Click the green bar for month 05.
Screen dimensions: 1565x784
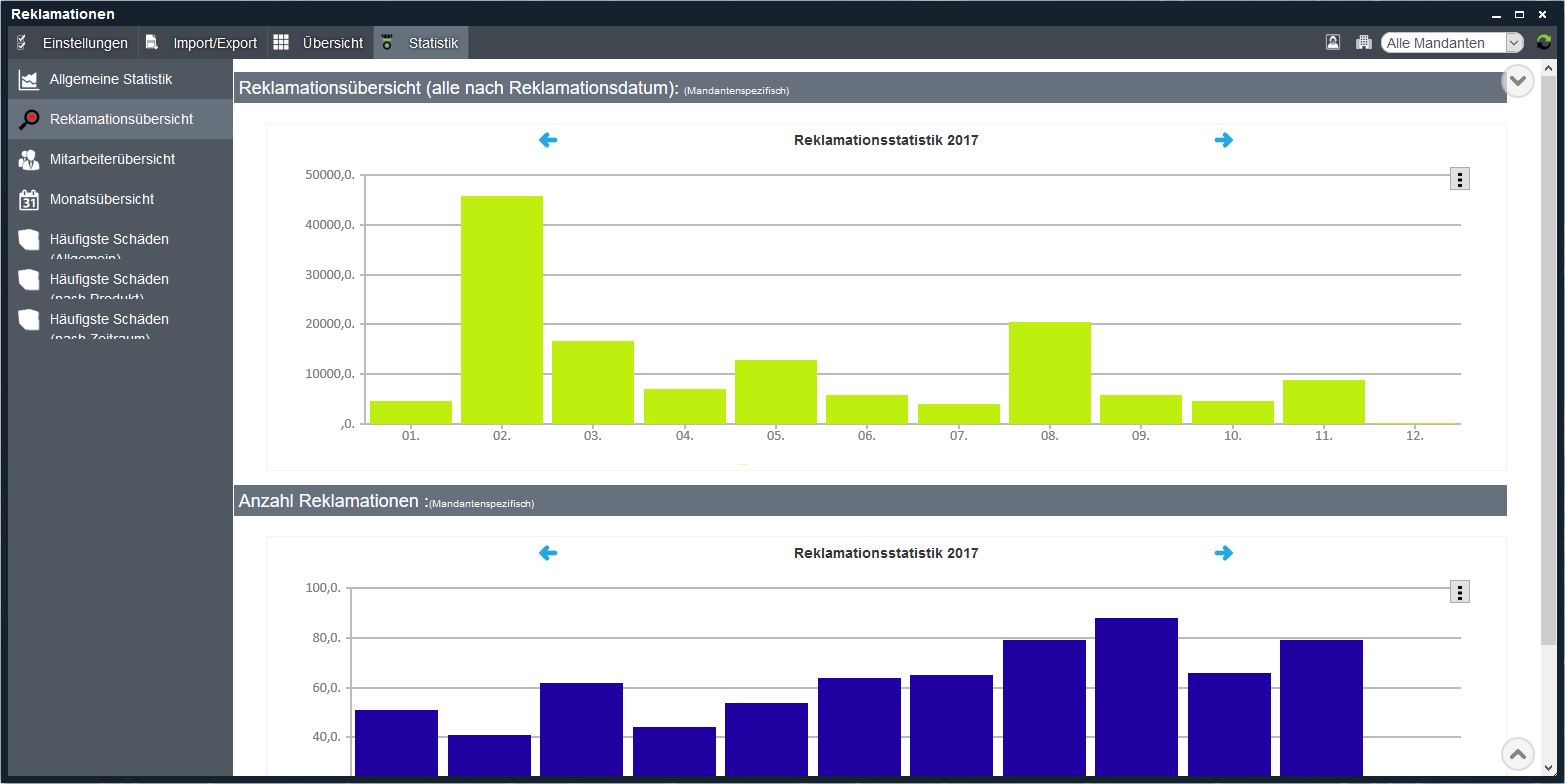click(x=776, y=392)
